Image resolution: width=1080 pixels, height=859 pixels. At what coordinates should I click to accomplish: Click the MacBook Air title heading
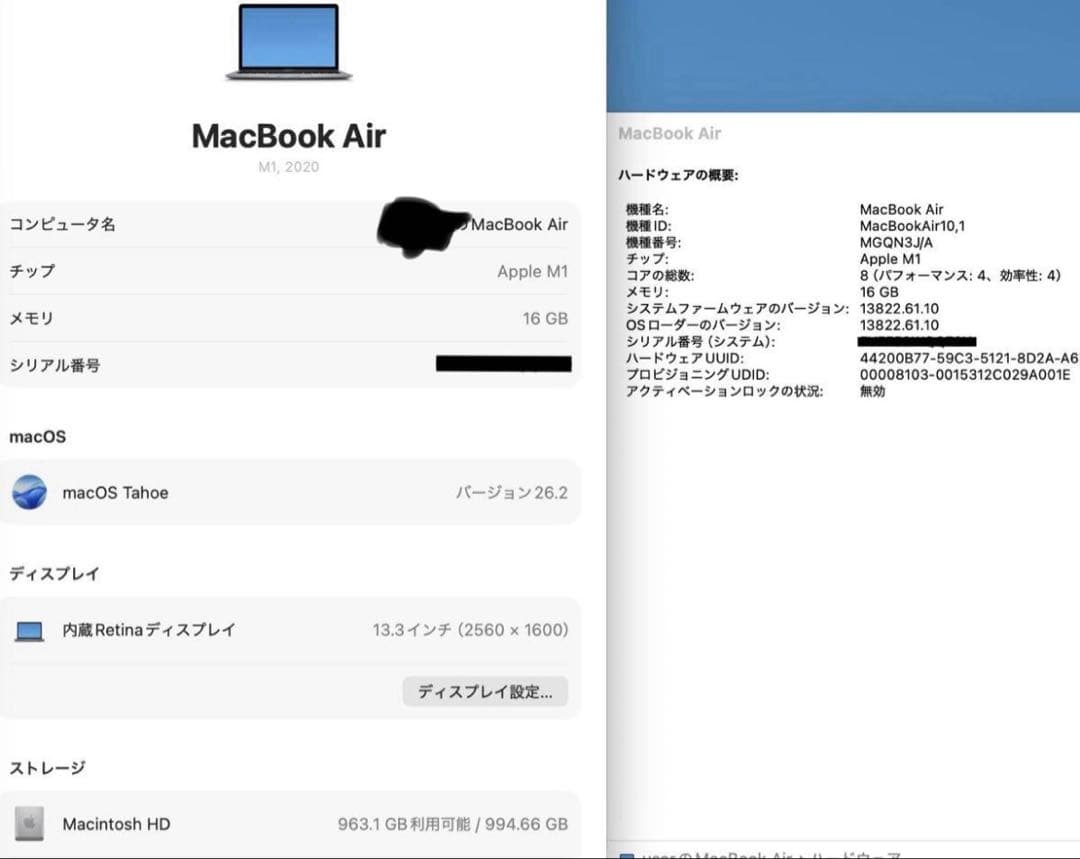pyautogui.click(x=289, y=136)
